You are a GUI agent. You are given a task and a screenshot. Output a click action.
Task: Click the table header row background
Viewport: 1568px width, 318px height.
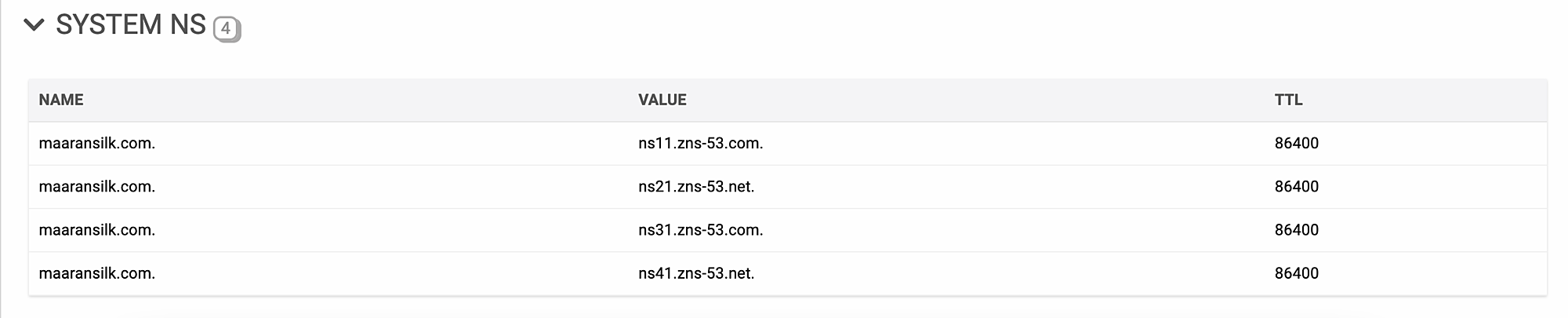(x=788, y=100)
